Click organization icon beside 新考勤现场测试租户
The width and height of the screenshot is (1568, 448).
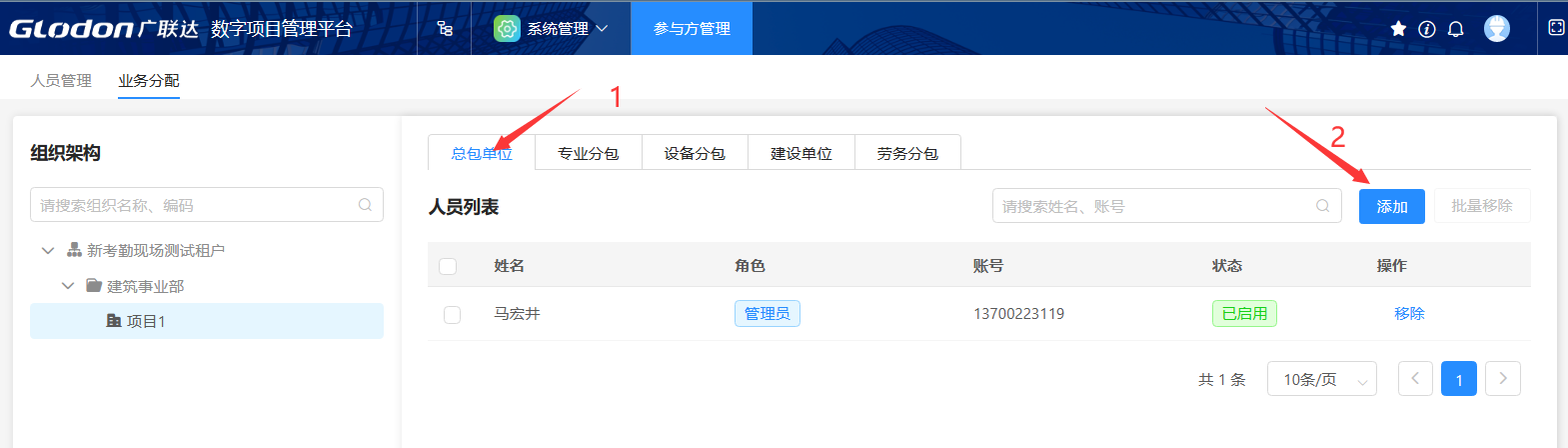(74, 250)
